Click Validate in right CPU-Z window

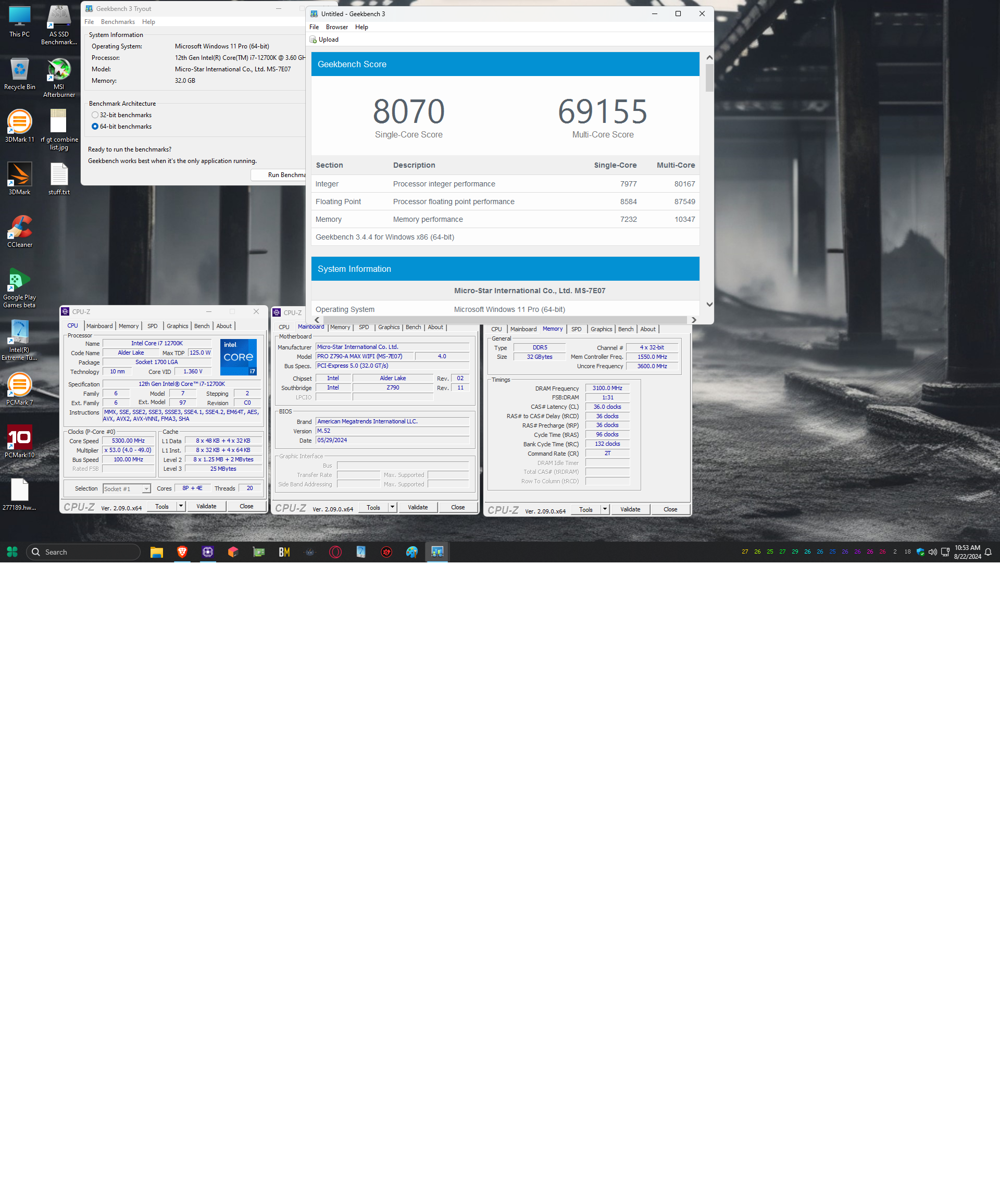coord(630,509)
